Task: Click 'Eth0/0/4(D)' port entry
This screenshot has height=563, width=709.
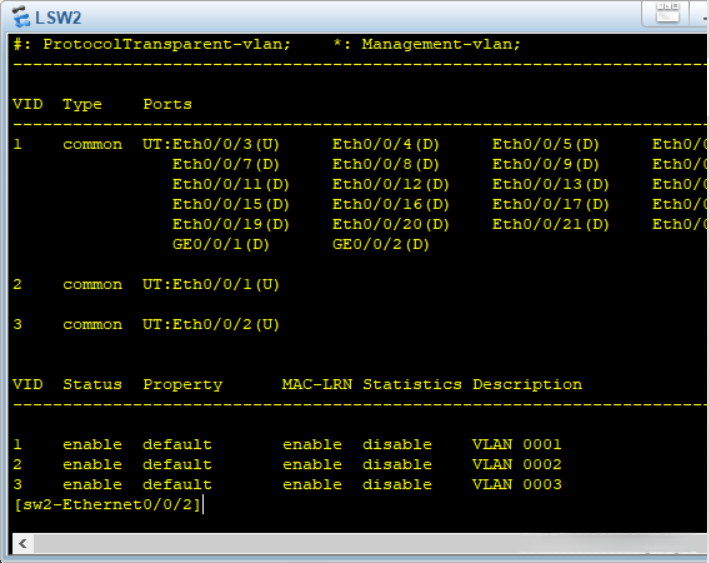Action: 386,145
